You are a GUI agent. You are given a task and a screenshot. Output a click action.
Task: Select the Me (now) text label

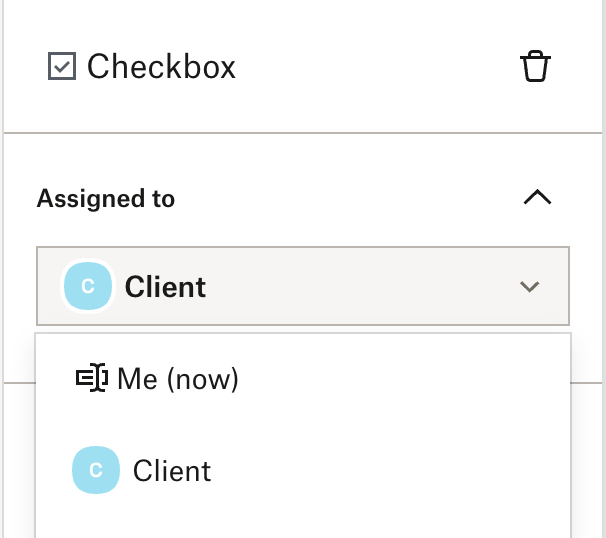coord(178,379)
